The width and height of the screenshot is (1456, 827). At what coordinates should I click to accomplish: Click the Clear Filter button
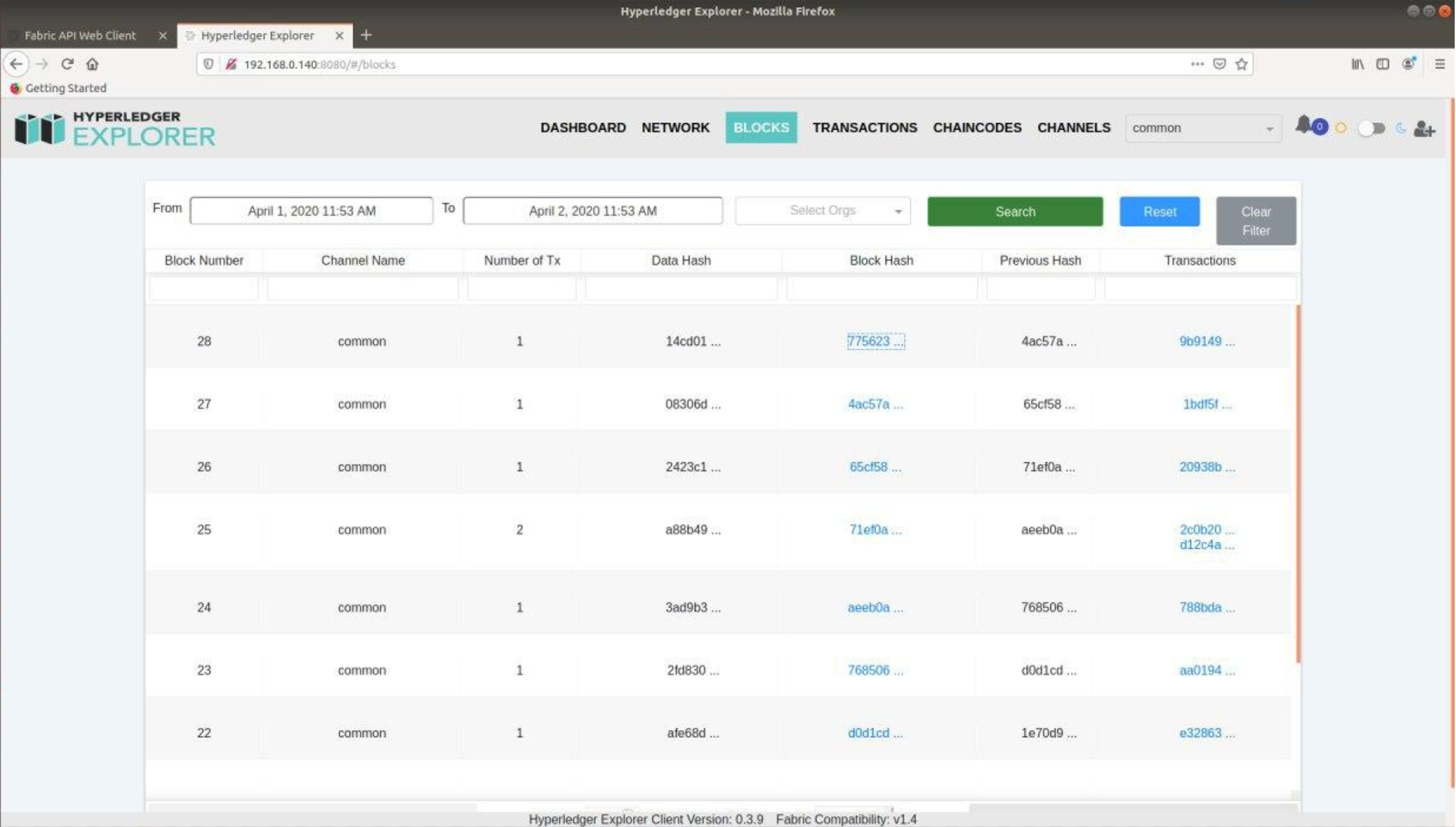[1255, 221]
